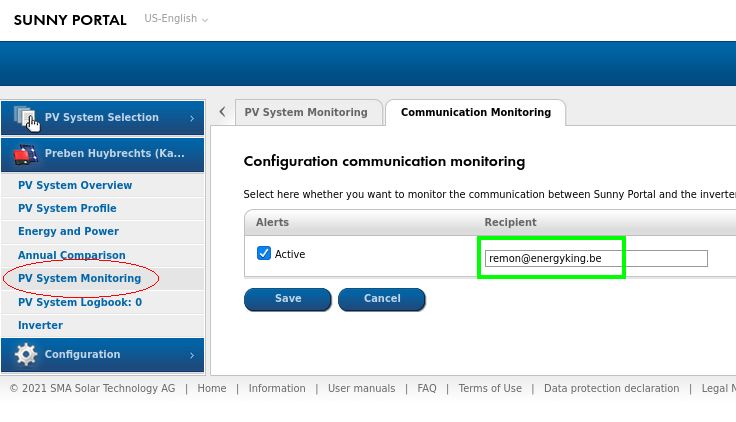Open PV System Overview in sidebar
Image resolution: width=736 pixels, height=422 pixels.
75,185
